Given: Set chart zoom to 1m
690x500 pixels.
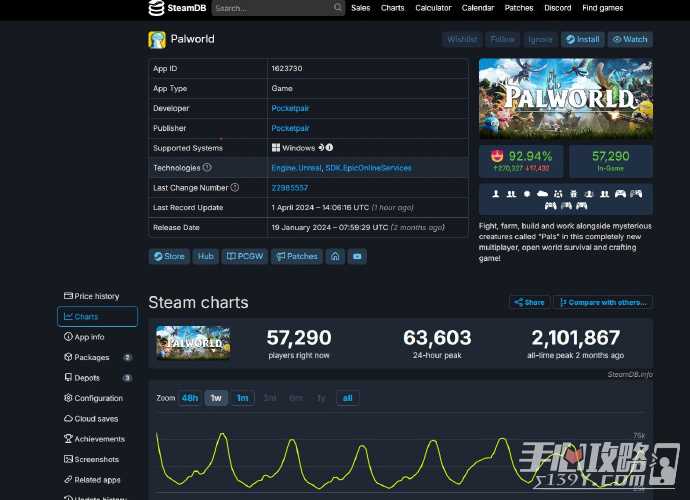Looking at the screenshot, I should click(242, 398).
